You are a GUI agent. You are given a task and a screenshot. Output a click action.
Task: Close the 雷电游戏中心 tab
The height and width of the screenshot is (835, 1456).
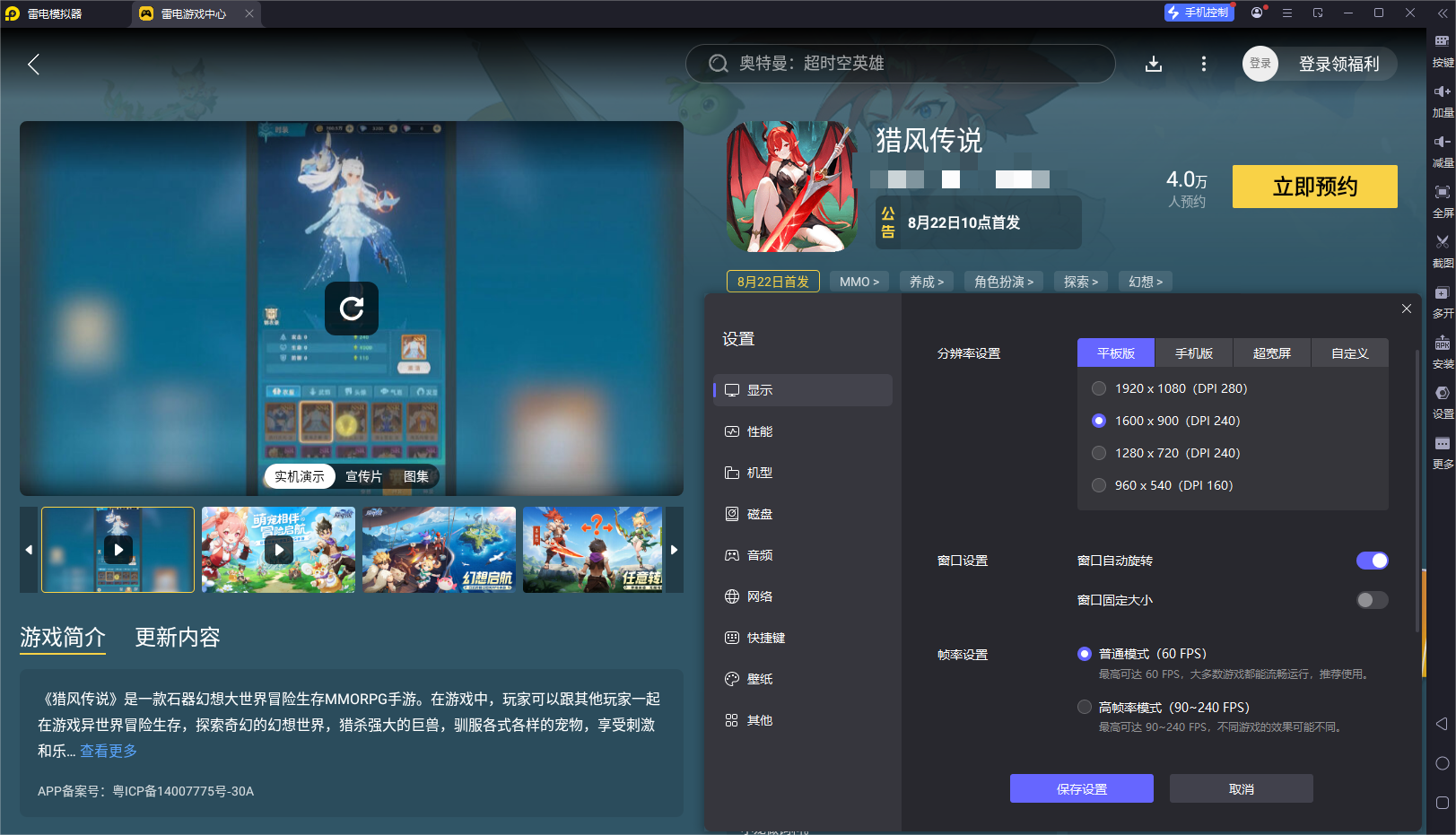(x=249, y=13)
